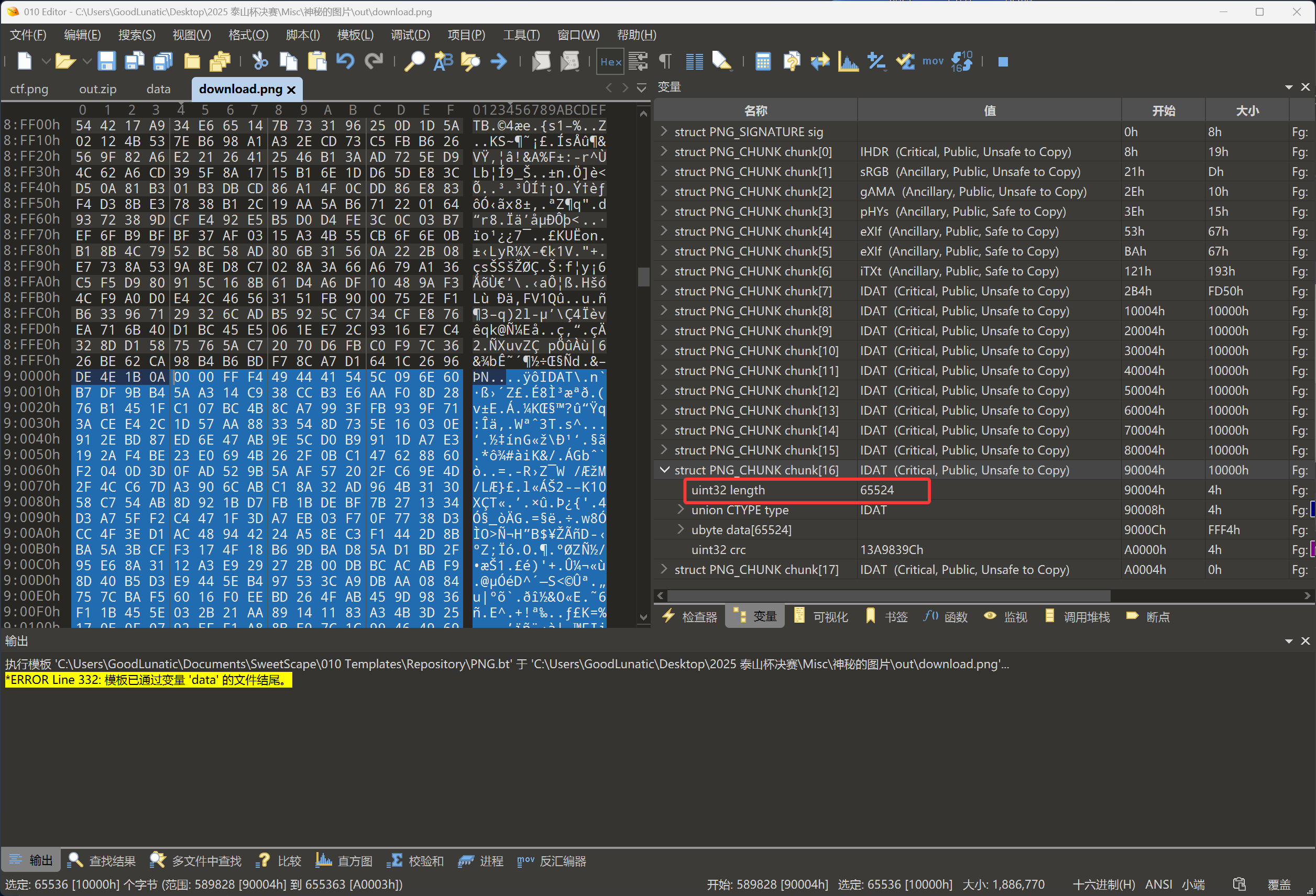Click the Find in Files icon
This screenshot has width=1316, height=896.
click(x=470, y=61)
